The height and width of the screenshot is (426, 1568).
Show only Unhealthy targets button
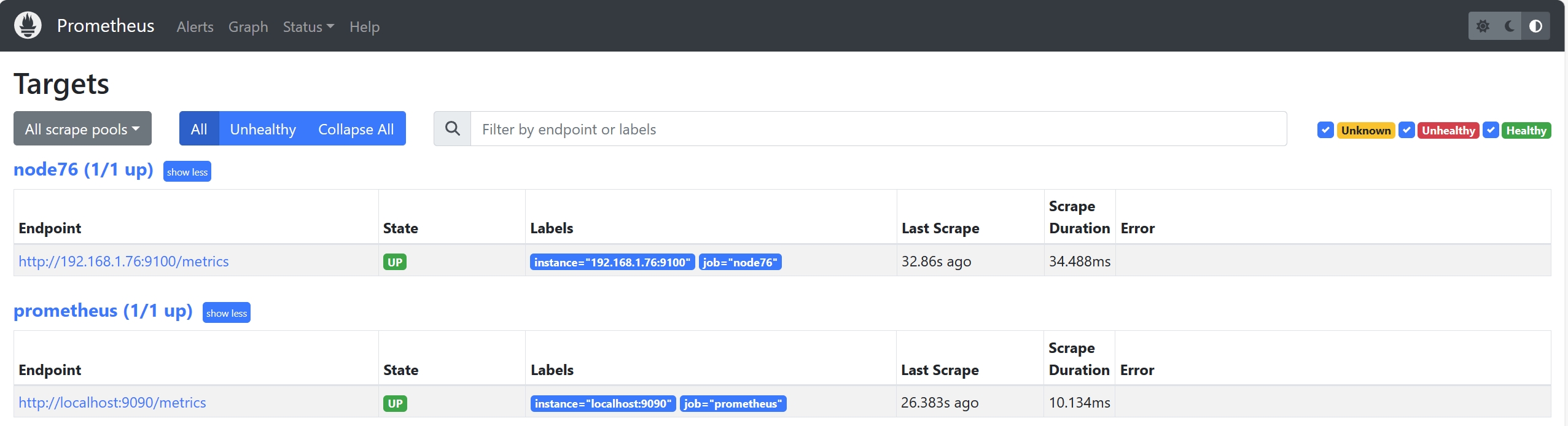(263, 129)
